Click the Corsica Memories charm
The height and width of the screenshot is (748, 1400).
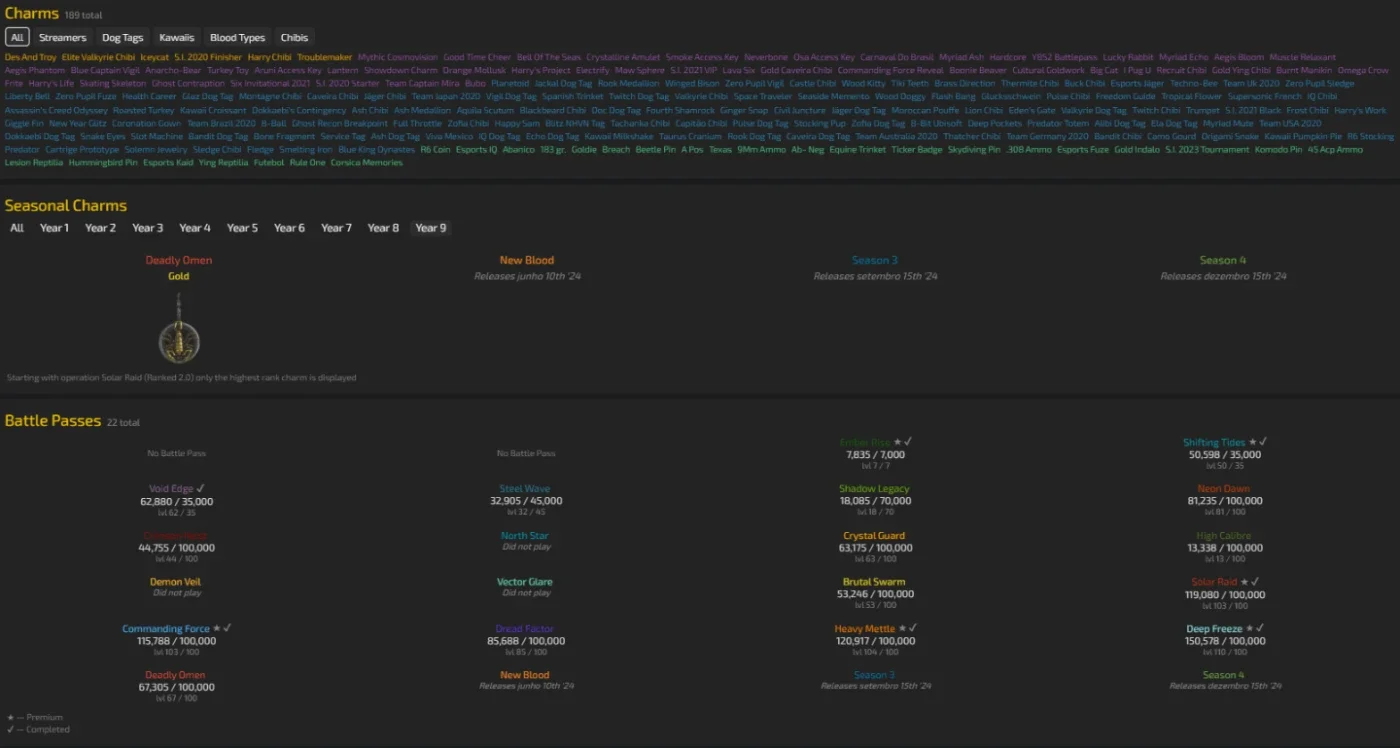pos(367,162)
